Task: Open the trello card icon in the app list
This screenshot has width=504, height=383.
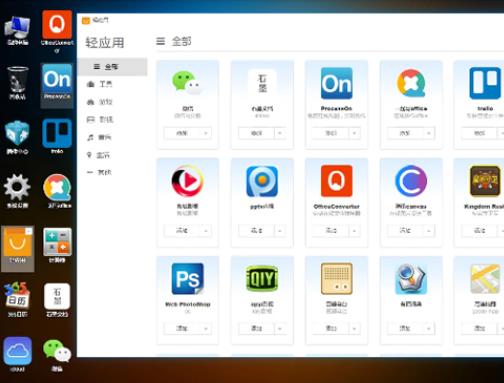Action: (x=485, y=83)
